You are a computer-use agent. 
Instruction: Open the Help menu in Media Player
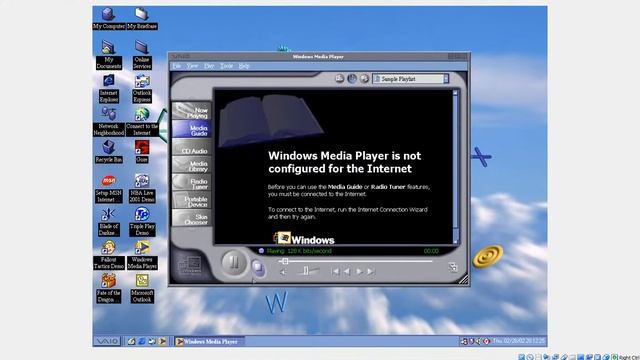(244, 66)
